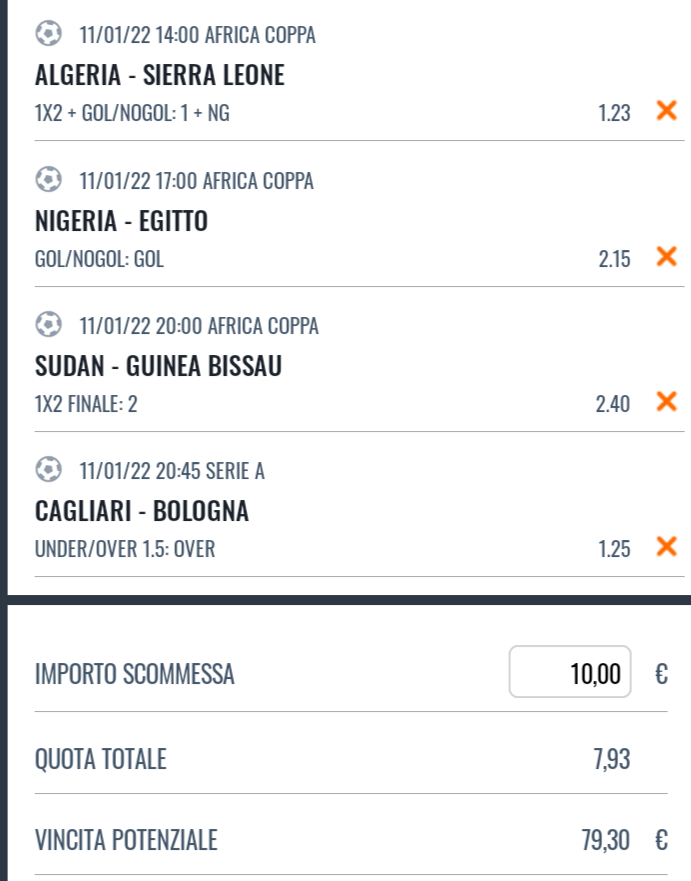Click soccer ball icon for Algeria match
Screen dimensions: 691x881
(48, 33)
